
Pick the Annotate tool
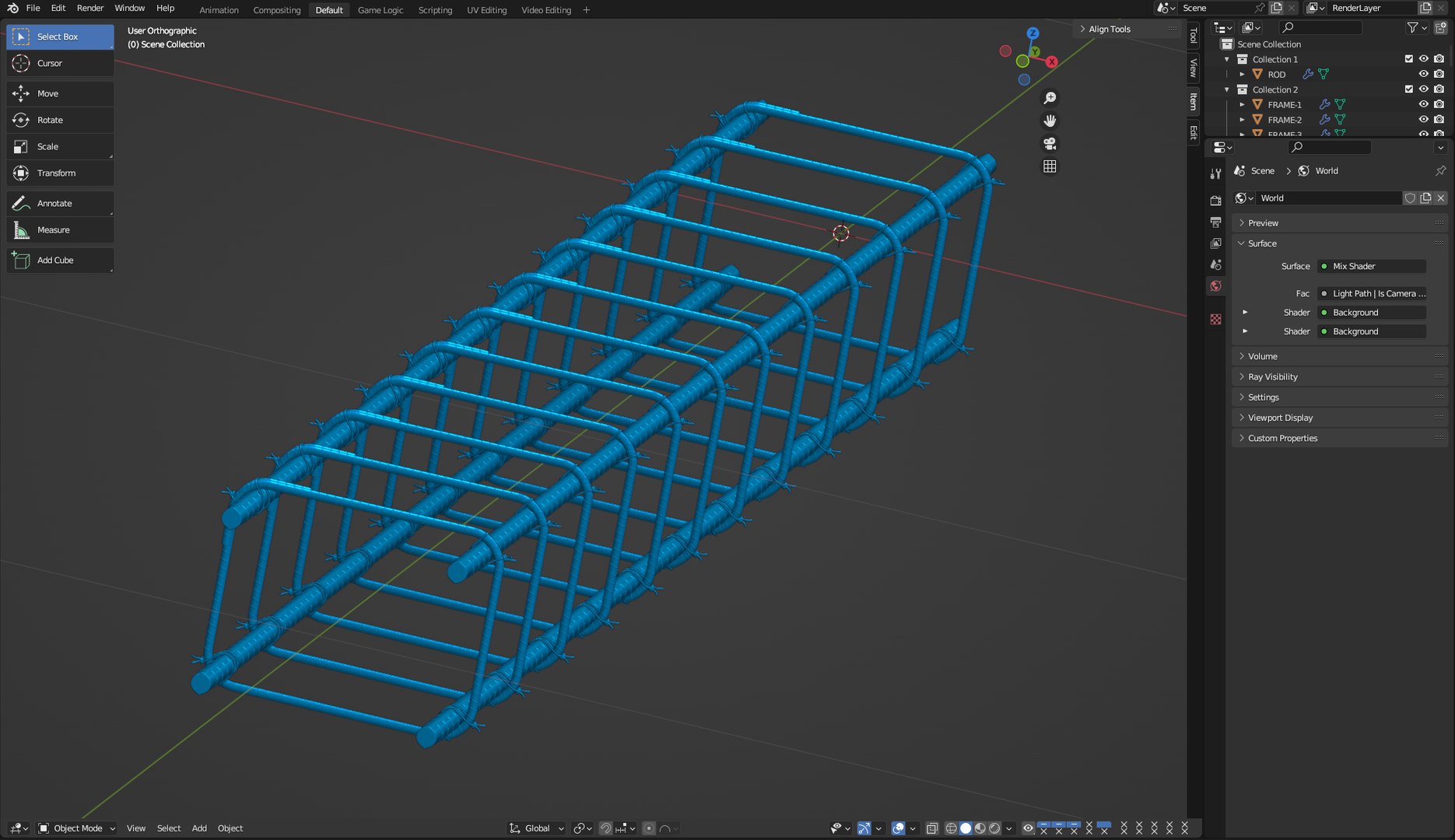[x=60, y=203]
